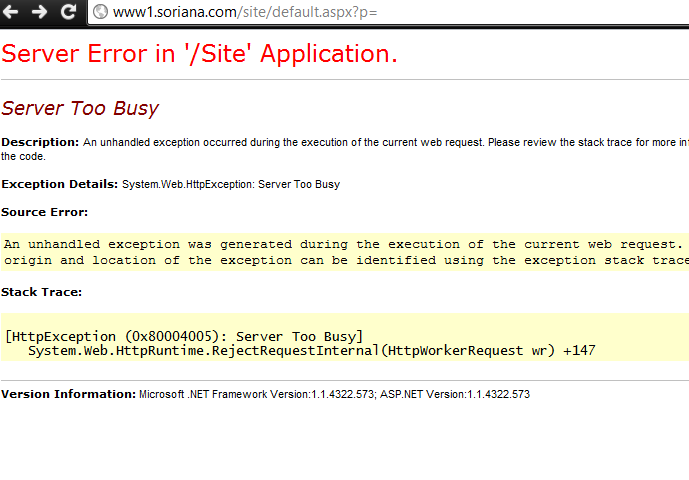Select the bold 'Stack Trace:' label
Screen dimensions: 689x480
coord(41,292)
